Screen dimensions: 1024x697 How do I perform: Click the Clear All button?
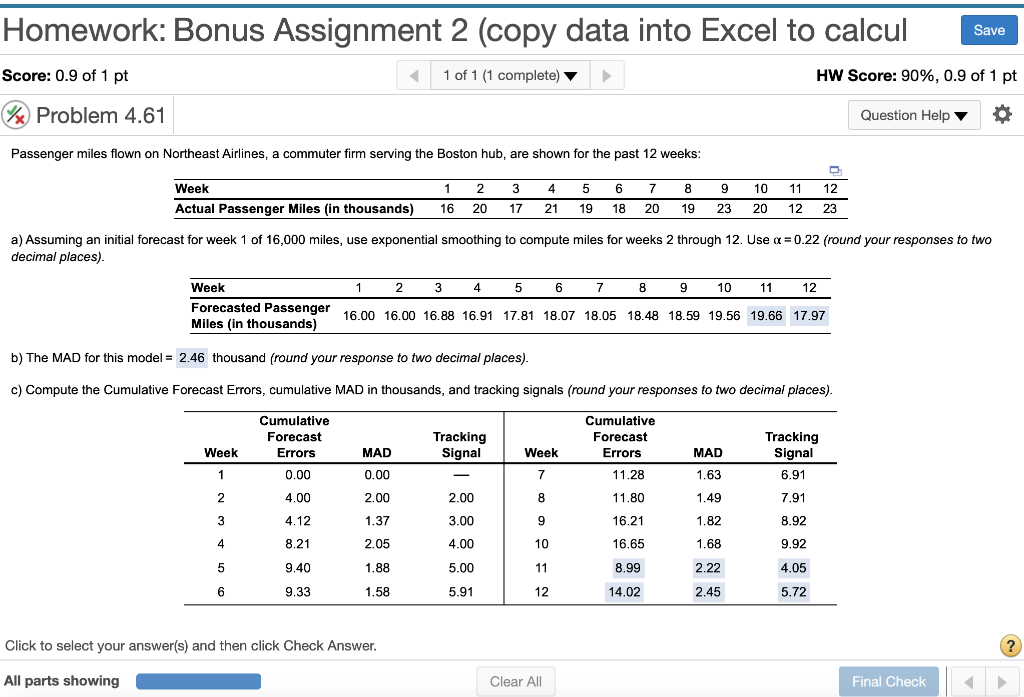click(516, 681)
